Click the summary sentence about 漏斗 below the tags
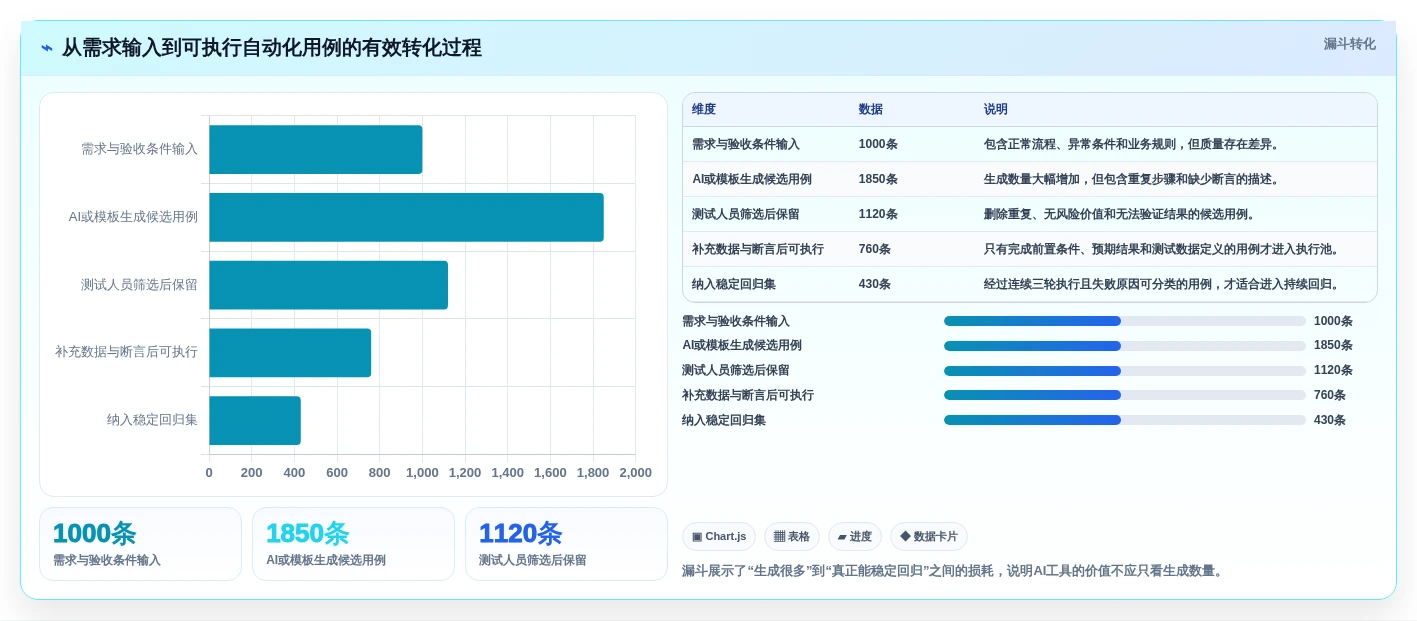 pos(955,571)
